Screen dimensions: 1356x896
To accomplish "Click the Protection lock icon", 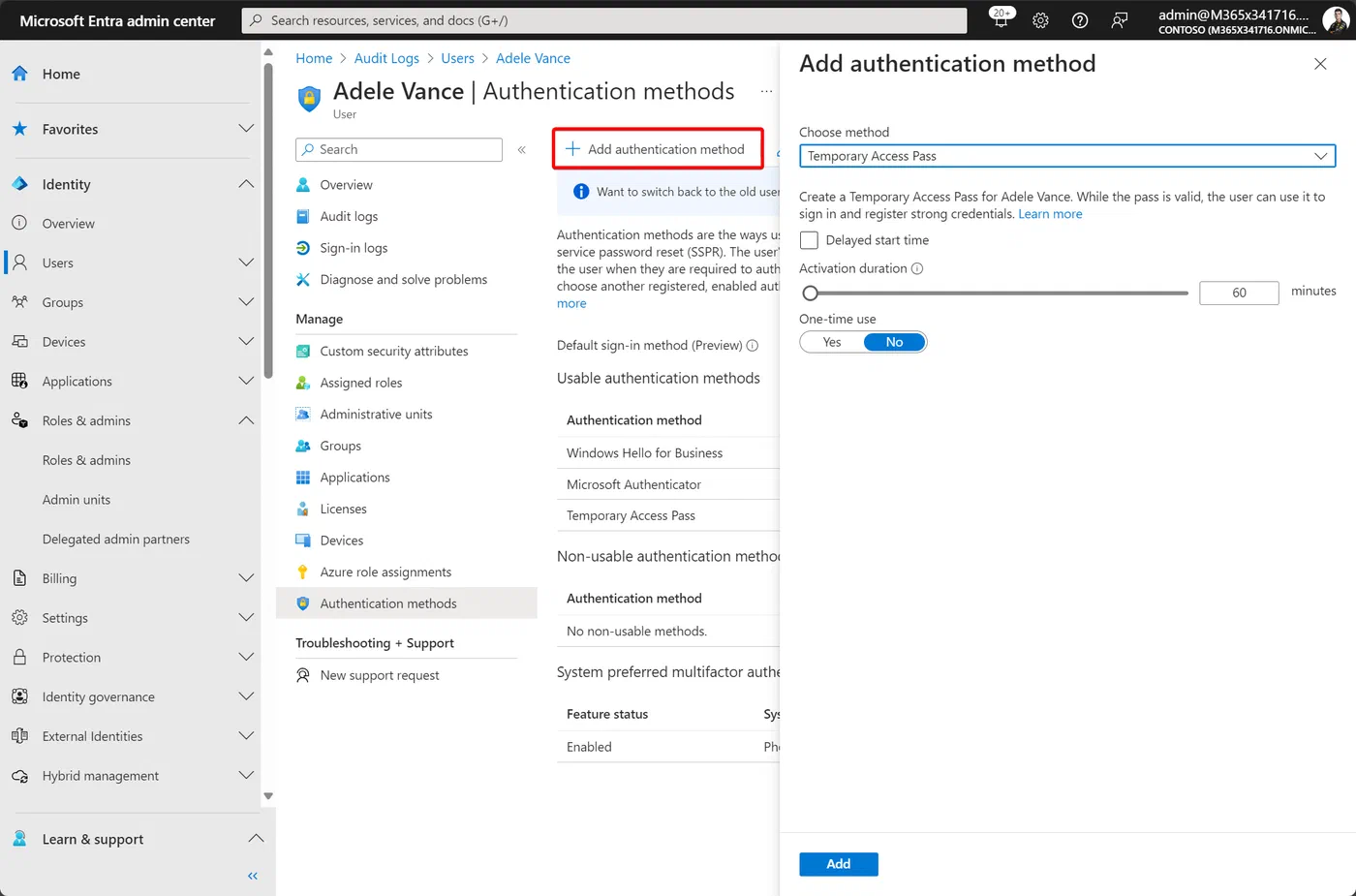I will tap(19, 657).
